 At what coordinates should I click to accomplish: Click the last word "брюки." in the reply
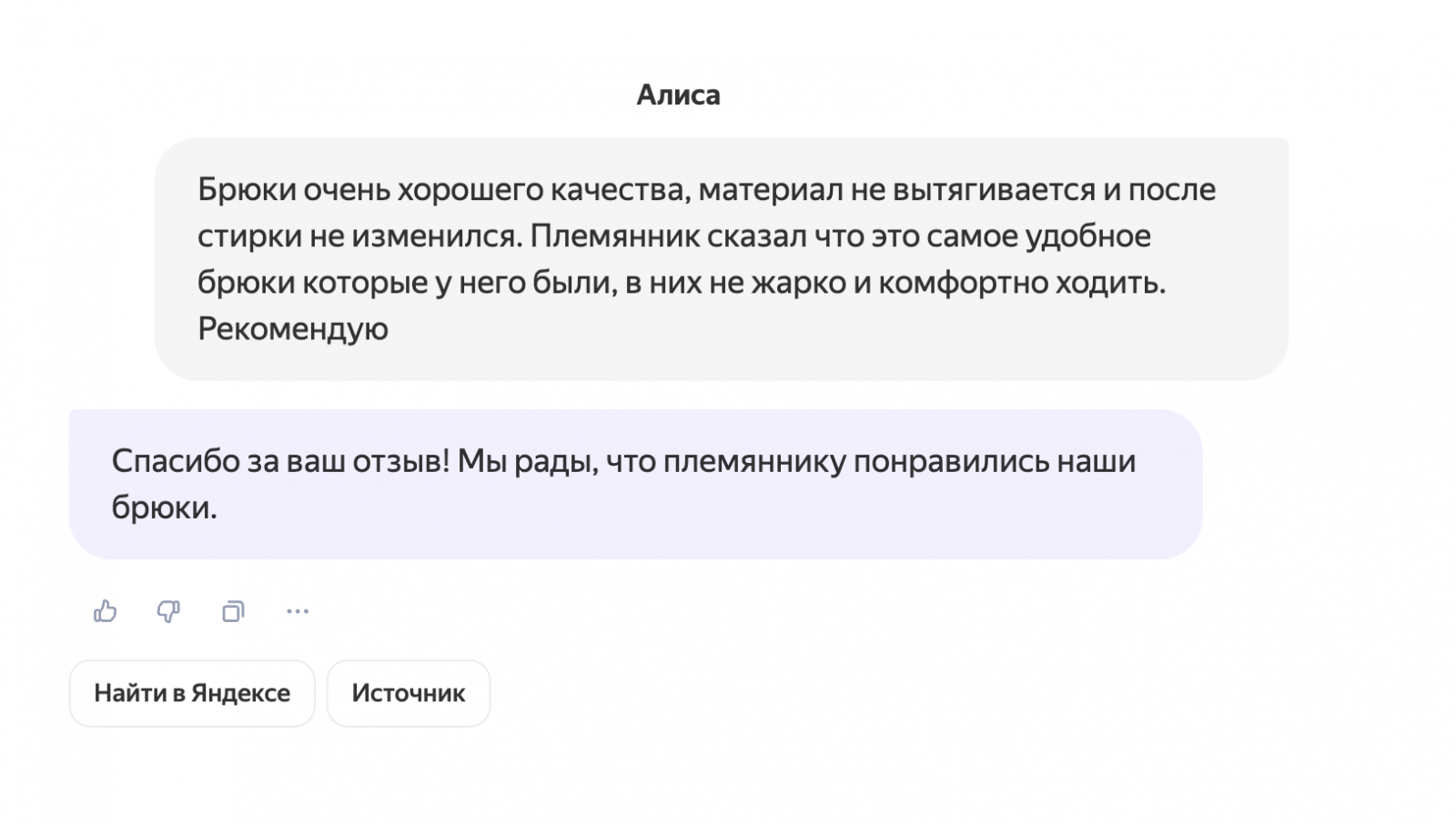click(x=164, y=507)
